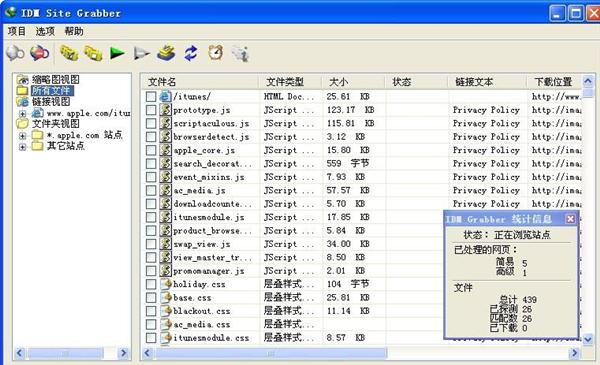Check the box for browserdetect.js
This screenshot has width=600, height=365.
(x=151, y=137)
